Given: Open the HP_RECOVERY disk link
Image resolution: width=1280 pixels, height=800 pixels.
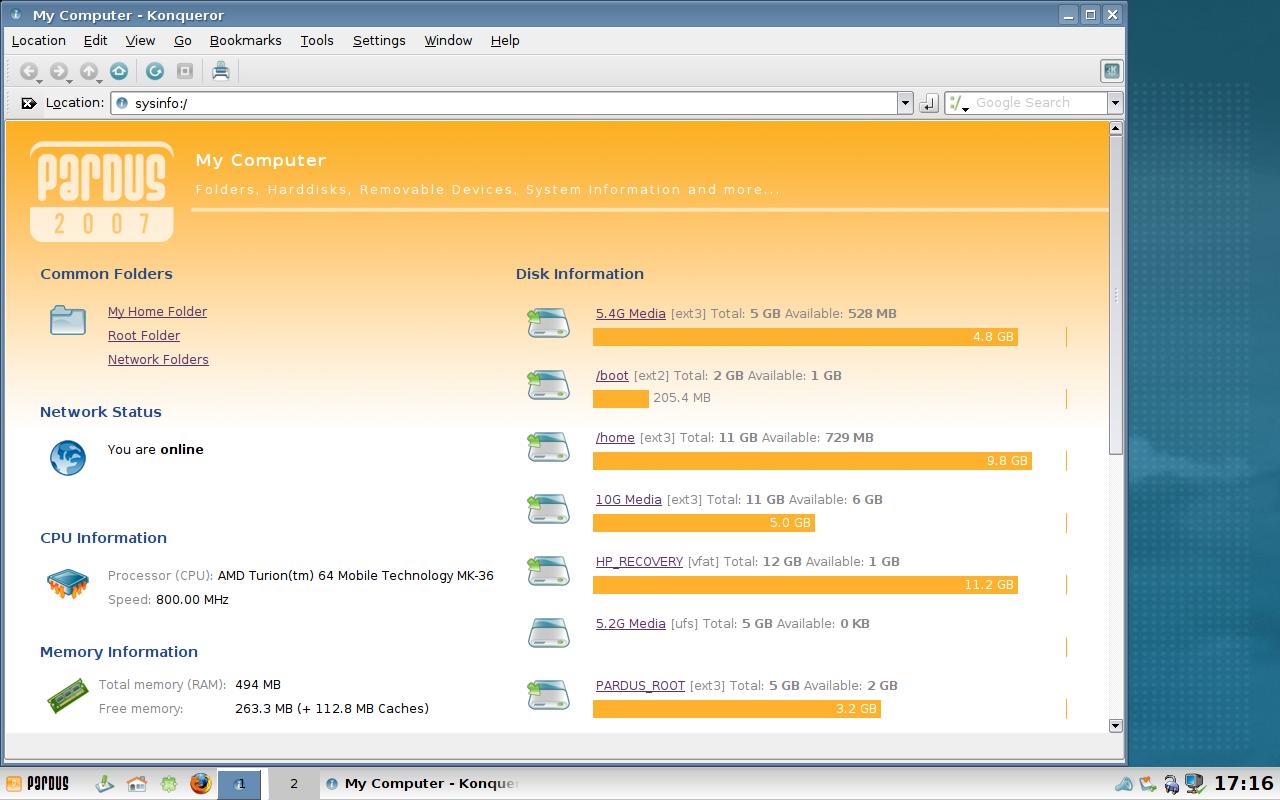Looking at the screenshot, I should point(639,562).
